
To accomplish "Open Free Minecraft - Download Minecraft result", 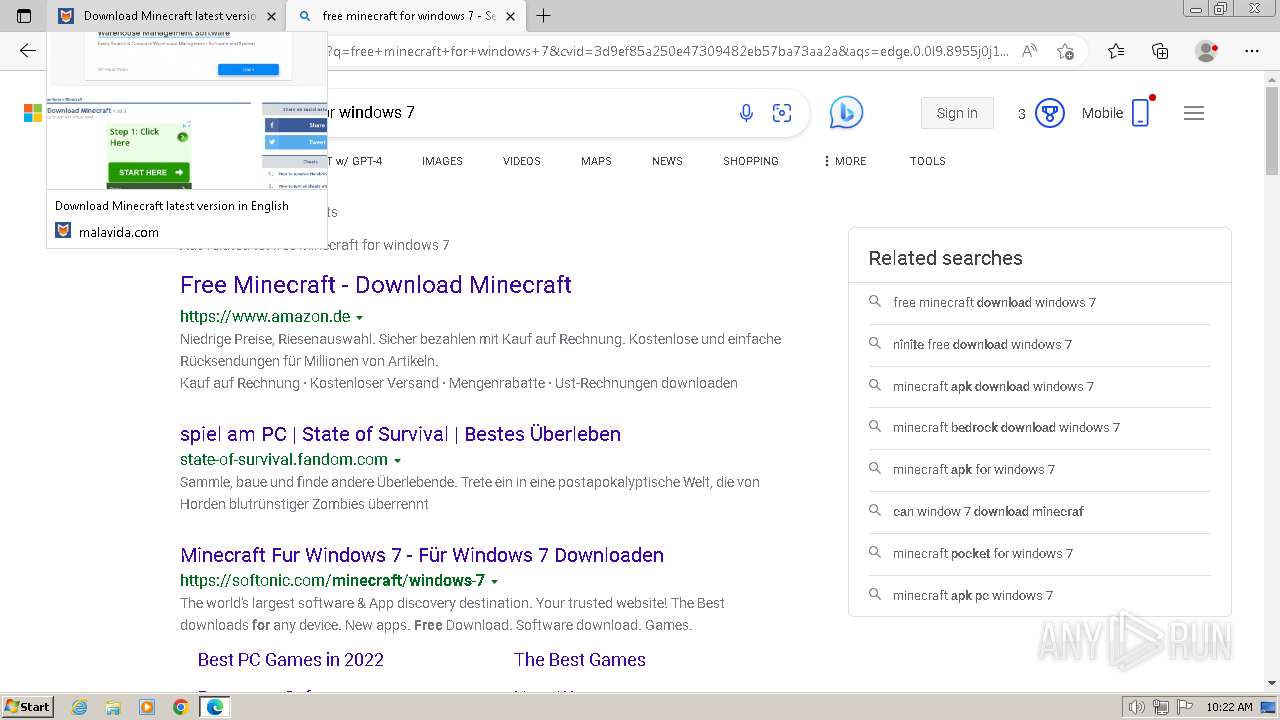I will click(x=376, y=285).
